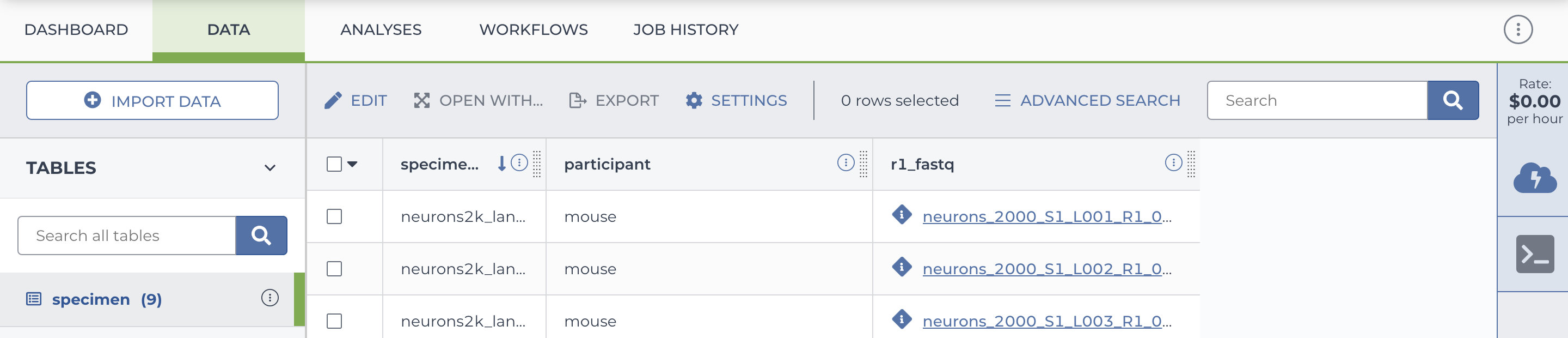
Task: Click the resize handle of specimen_id column
Action: coord(537,164)
